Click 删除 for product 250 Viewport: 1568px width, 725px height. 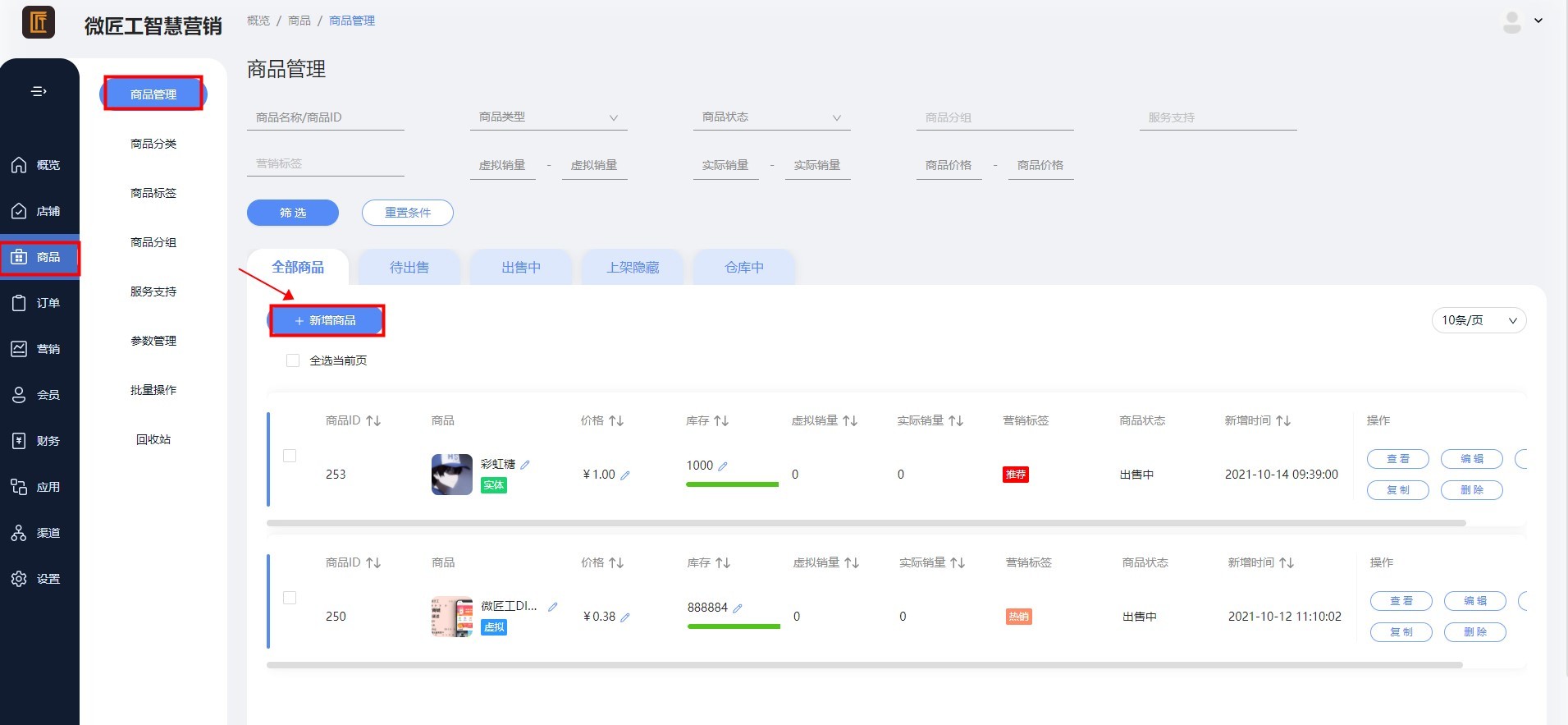click(x=1475, y=632)
